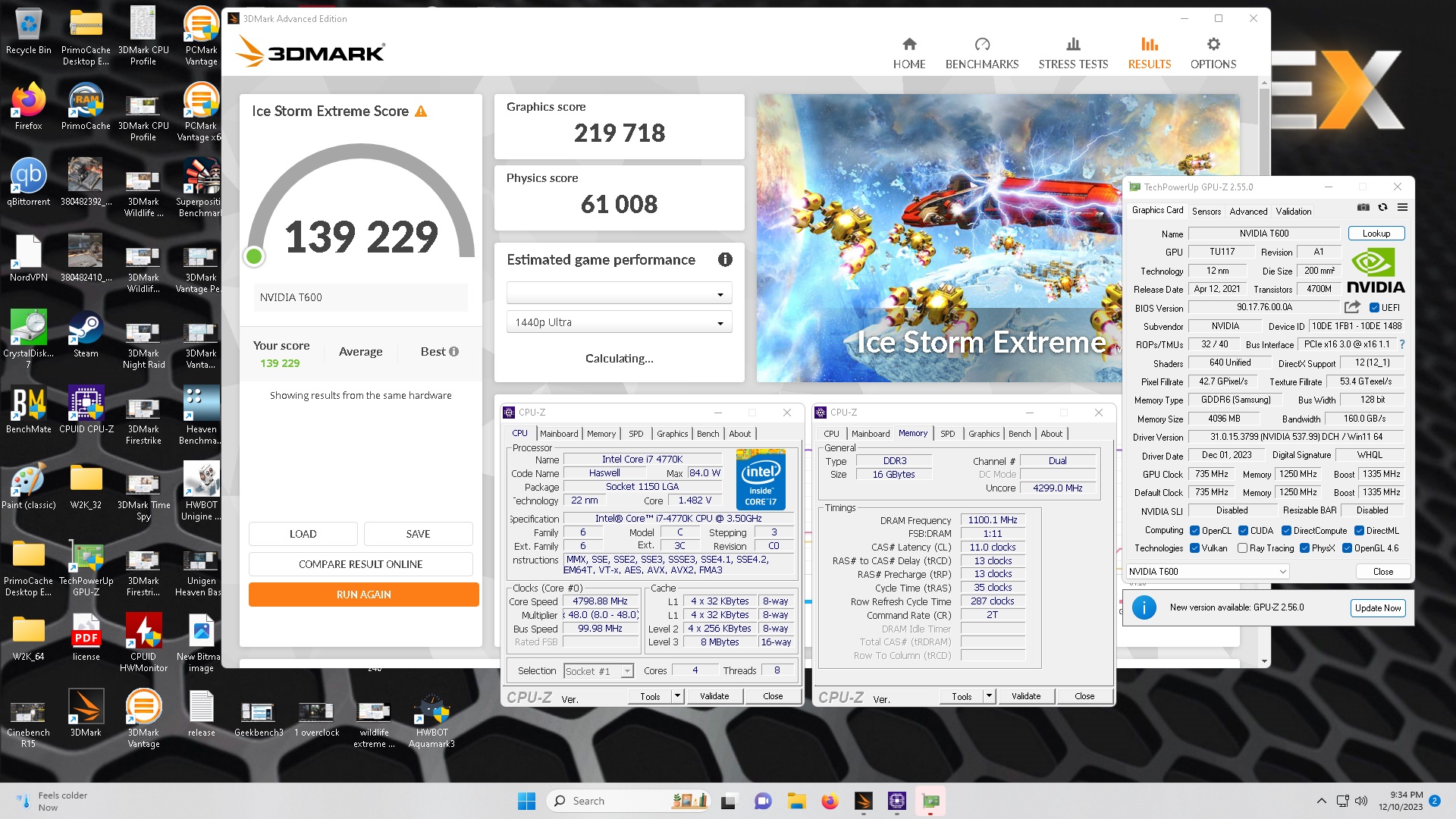Open Socket #1 selection dropdown in CPU-Z
This screenshot has height=819, width=1456.
tap(598, 671)
